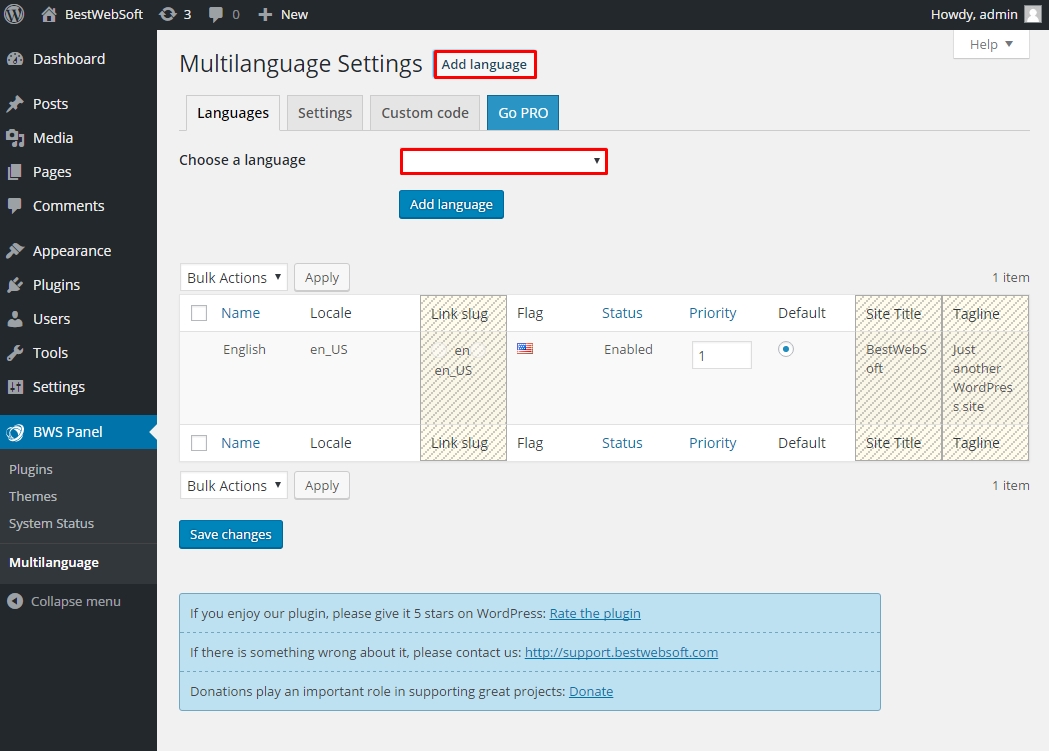
Task: Click the Comments sidebar bubble icon
Action: tap(15, 205)
